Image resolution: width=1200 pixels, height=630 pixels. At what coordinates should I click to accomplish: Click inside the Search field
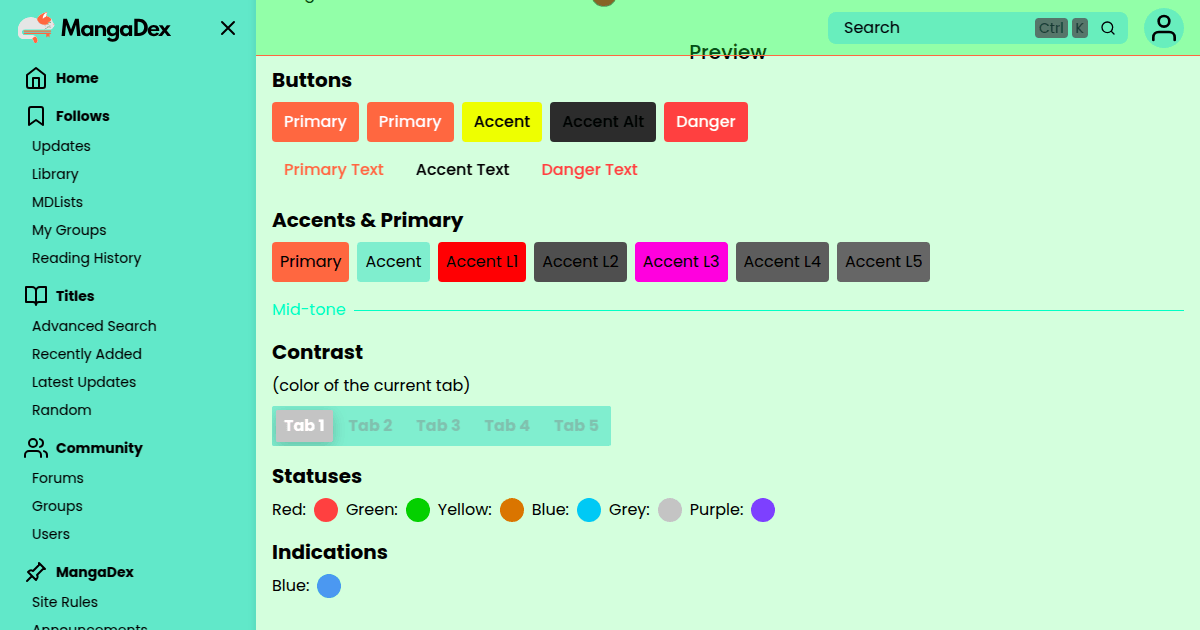(x=930, y=28)
